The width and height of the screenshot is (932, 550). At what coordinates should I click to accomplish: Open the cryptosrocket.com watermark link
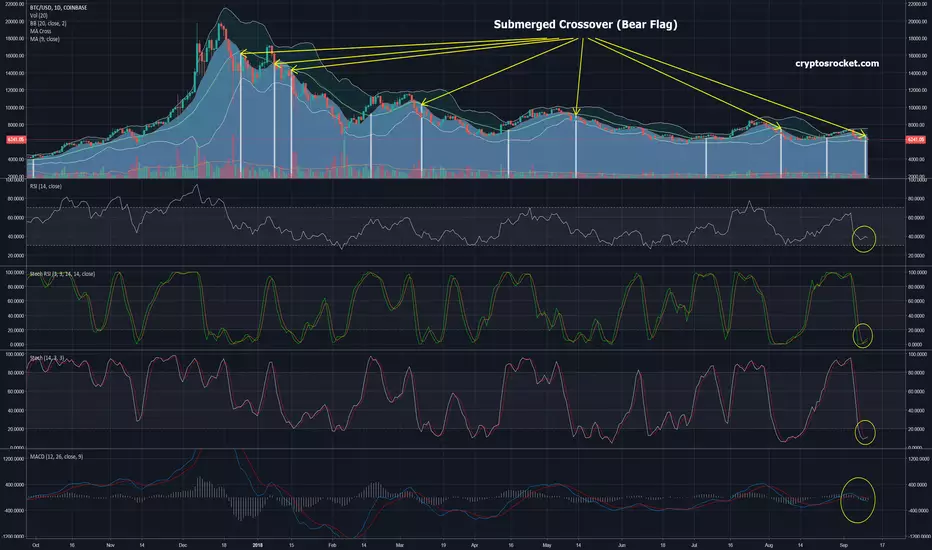(x=837, y=63)
